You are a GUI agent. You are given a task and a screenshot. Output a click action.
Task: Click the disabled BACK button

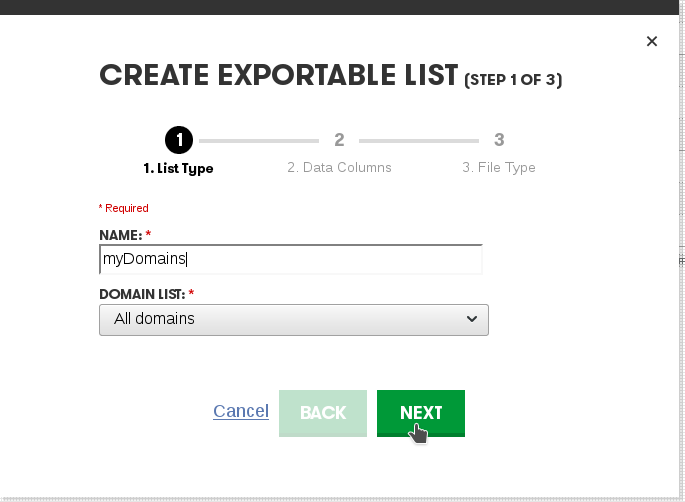point(323,413)
